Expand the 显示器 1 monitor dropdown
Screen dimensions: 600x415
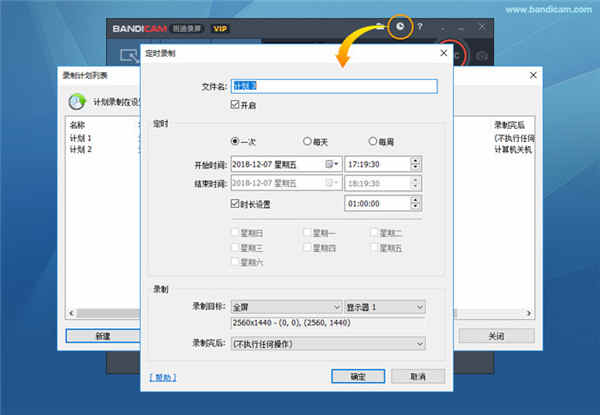385,307
